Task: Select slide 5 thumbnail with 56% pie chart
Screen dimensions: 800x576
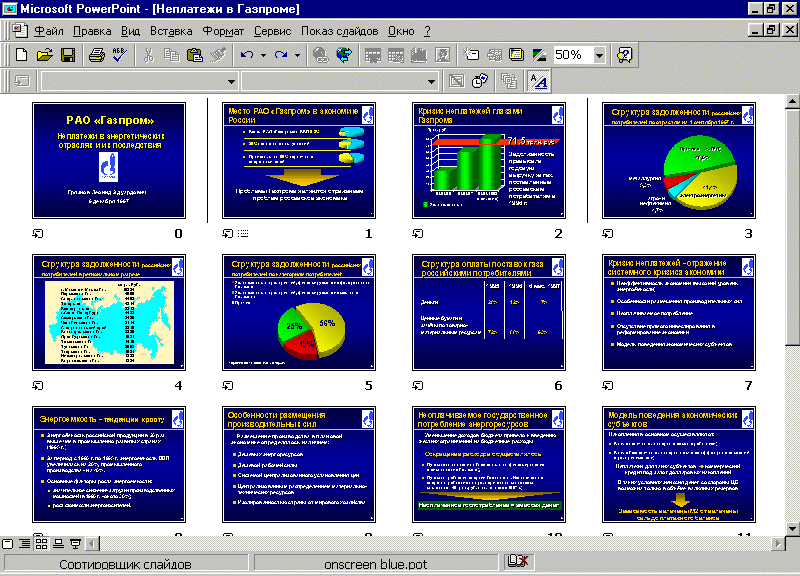Action: pyautogui.click(x=299, y=312)
